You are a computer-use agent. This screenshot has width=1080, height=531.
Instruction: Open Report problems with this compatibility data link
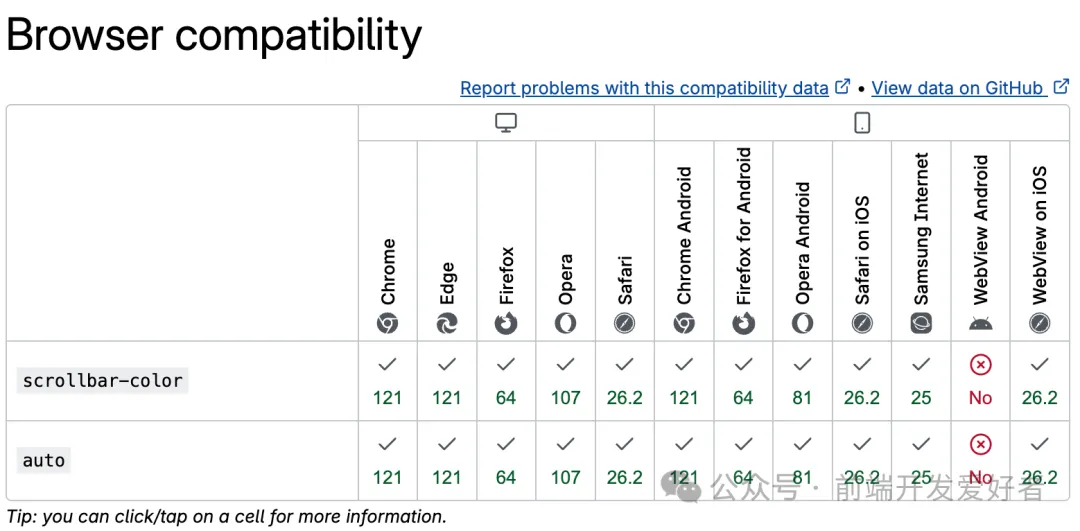tap(644, 88)
